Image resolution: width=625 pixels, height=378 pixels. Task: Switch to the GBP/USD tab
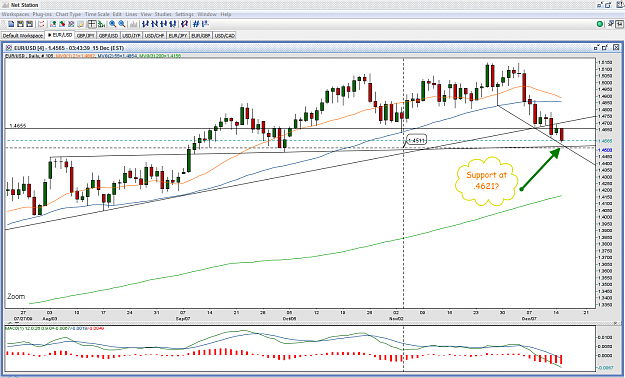coord(108,35)
